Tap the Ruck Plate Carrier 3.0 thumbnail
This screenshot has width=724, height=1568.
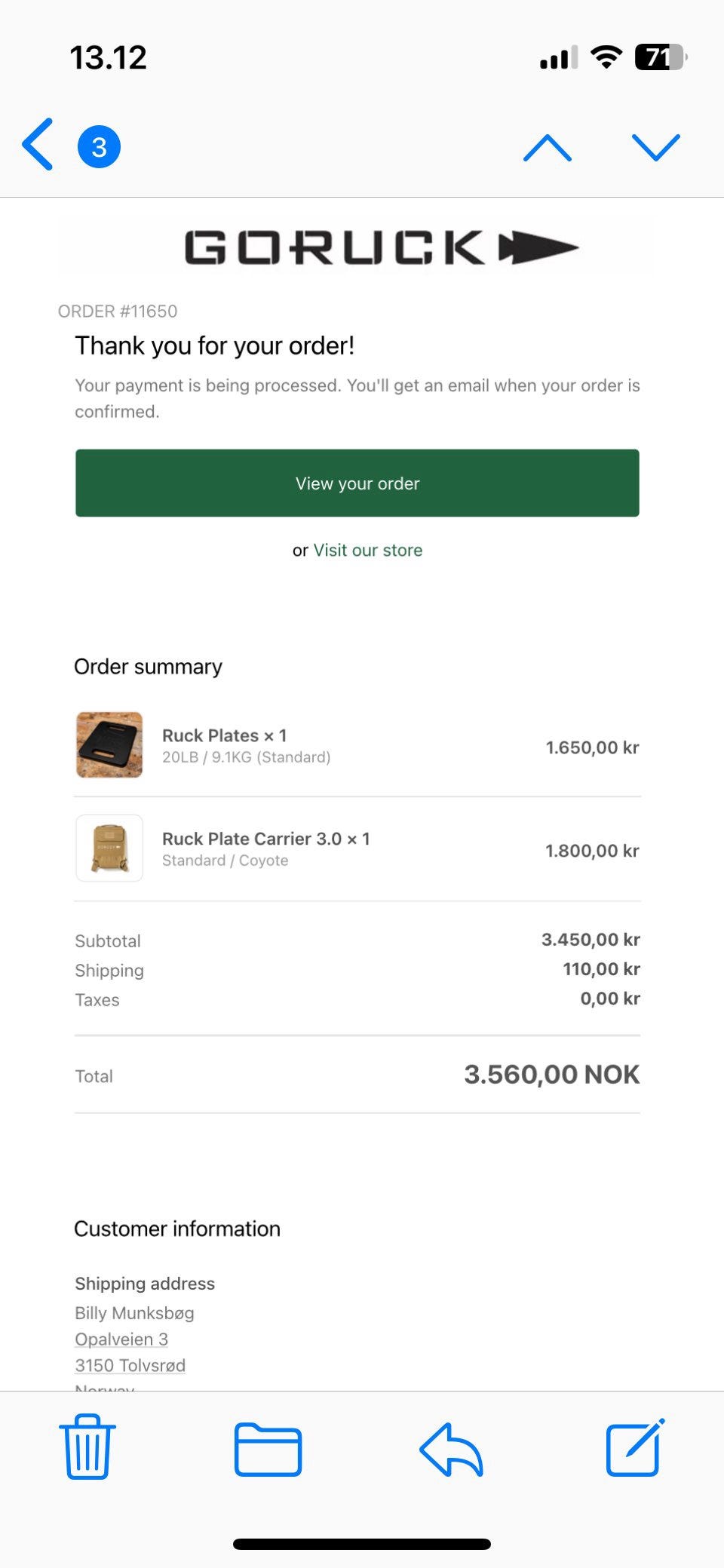(109, 848)
